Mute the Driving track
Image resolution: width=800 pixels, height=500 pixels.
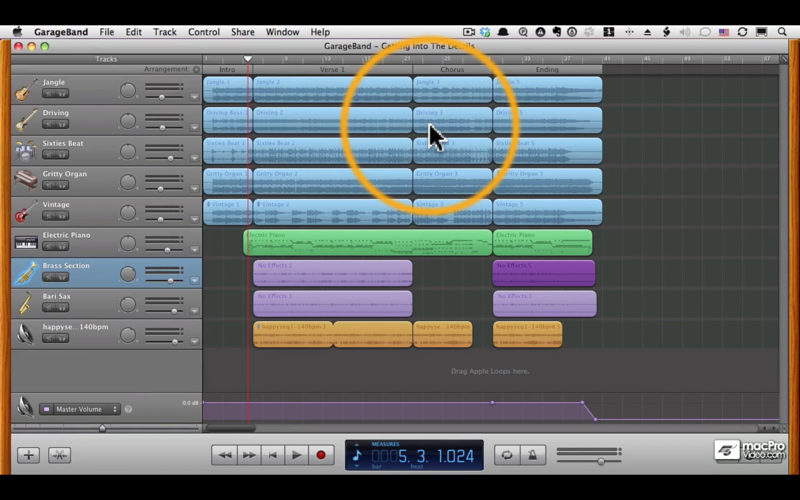[x=48, y=126]
